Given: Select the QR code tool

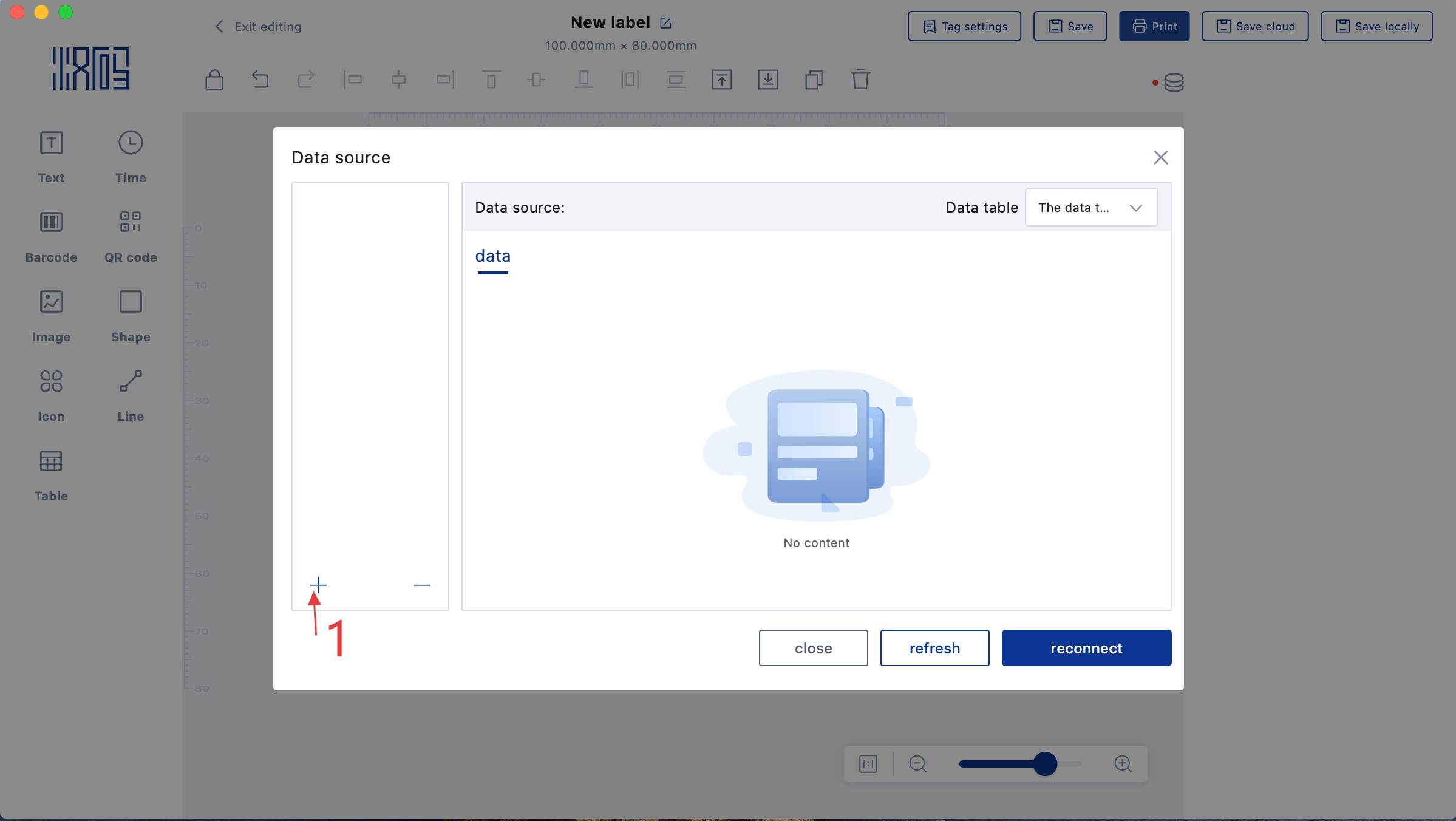Looking at the screenshot, I should coord(131,236).
